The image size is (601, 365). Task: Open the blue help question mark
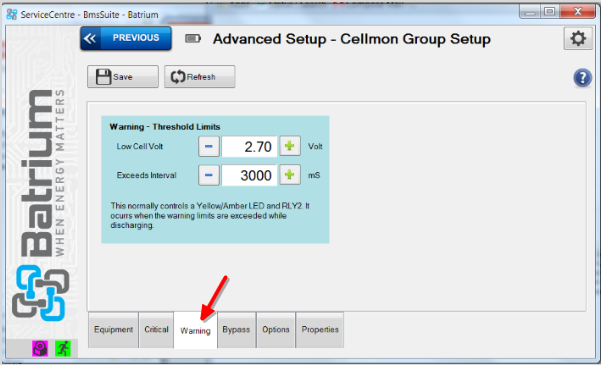point(582,78)
